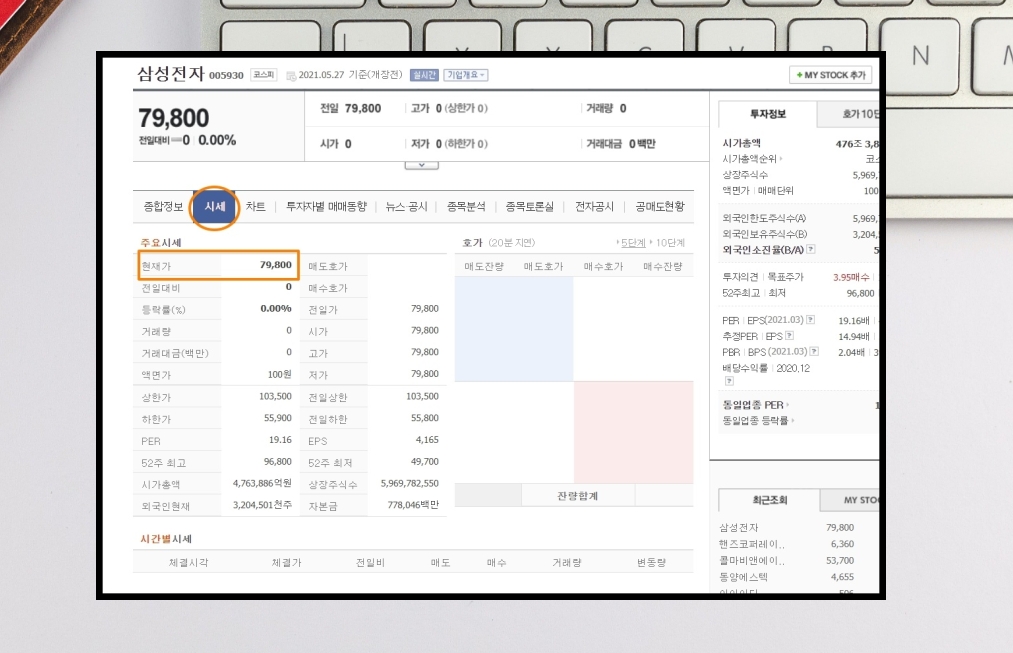Click the PER value 19.16 in 주요시세
Image resolution: width=1013 pixels, height=653 pixels.
(x=280, y=440)
